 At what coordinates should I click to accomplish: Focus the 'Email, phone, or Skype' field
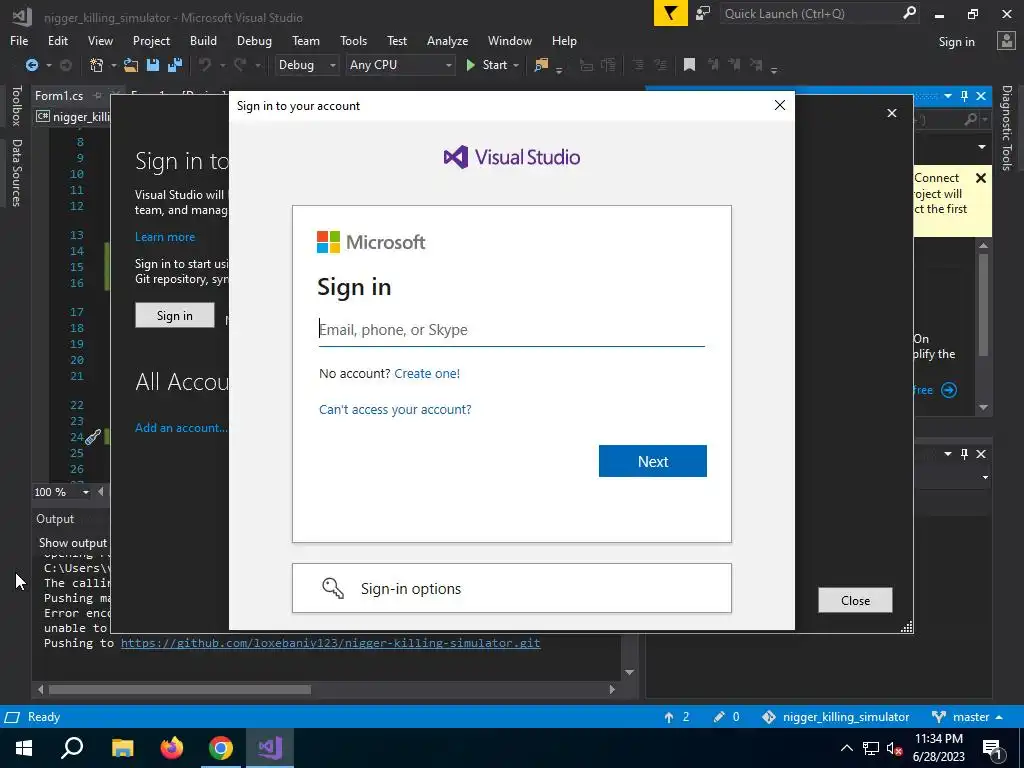[x=511, y=330]
